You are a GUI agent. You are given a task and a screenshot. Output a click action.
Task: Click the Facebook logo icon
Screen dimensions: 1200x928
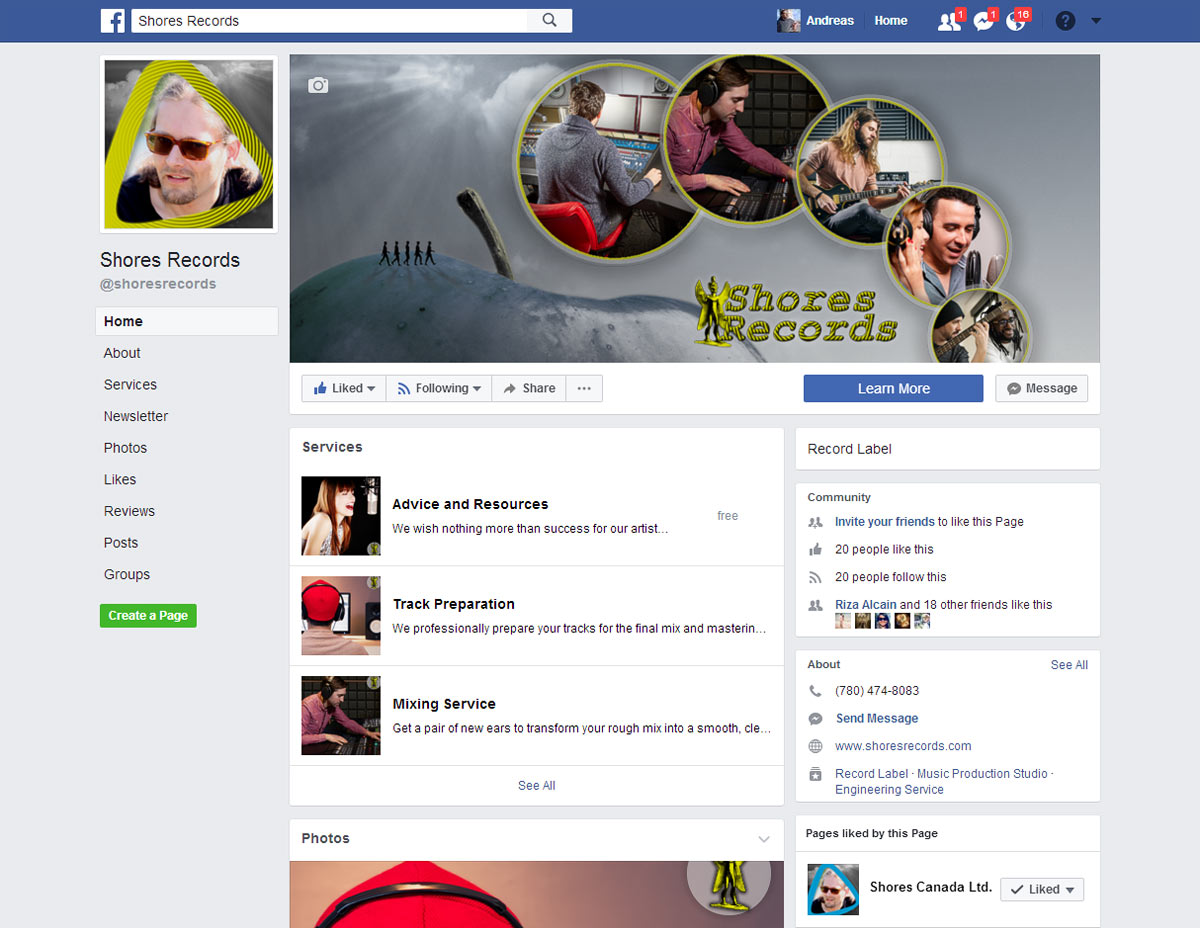(x=113, y=20)
